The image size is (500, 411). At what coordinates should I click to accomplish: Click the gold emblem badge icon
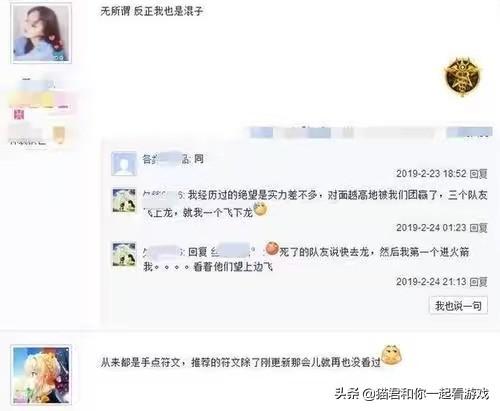[462, 76]
